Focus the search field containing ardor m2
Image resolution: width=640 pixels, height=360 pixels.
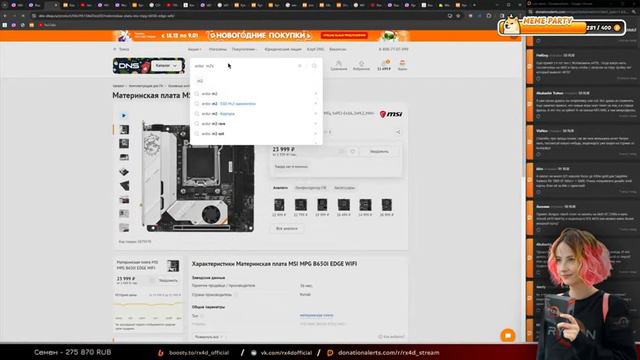pos(244,66)
